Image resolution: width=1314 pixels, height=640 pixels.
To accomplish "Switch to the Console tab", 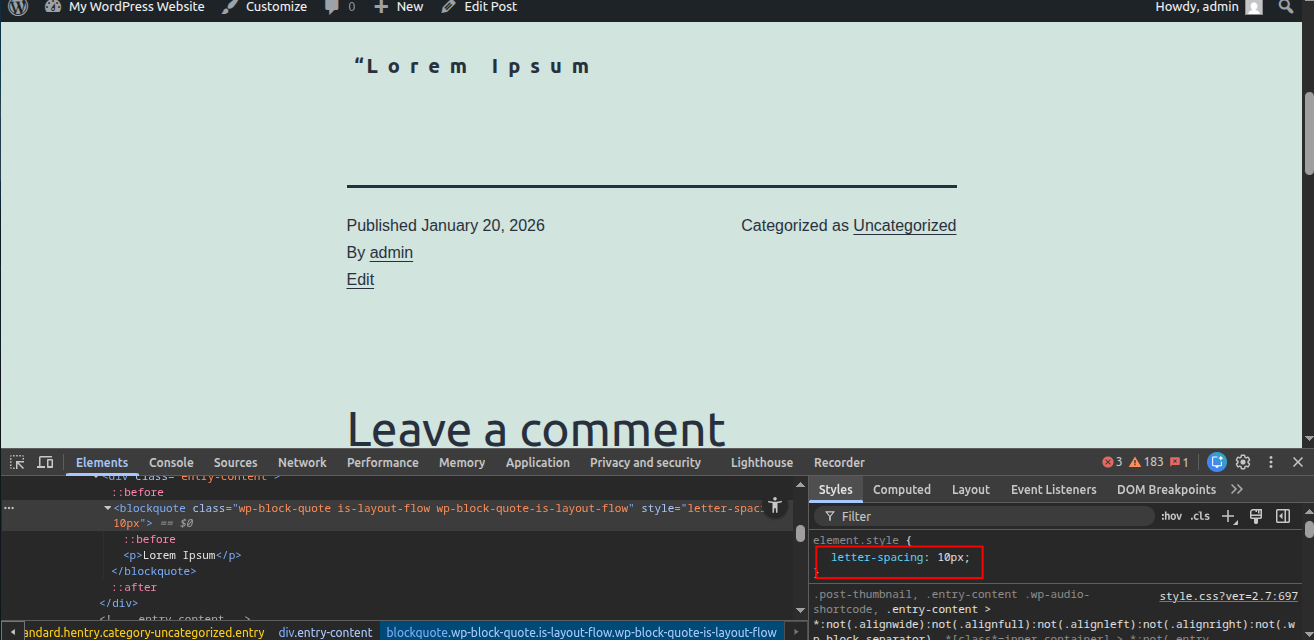I will point(171,462).
